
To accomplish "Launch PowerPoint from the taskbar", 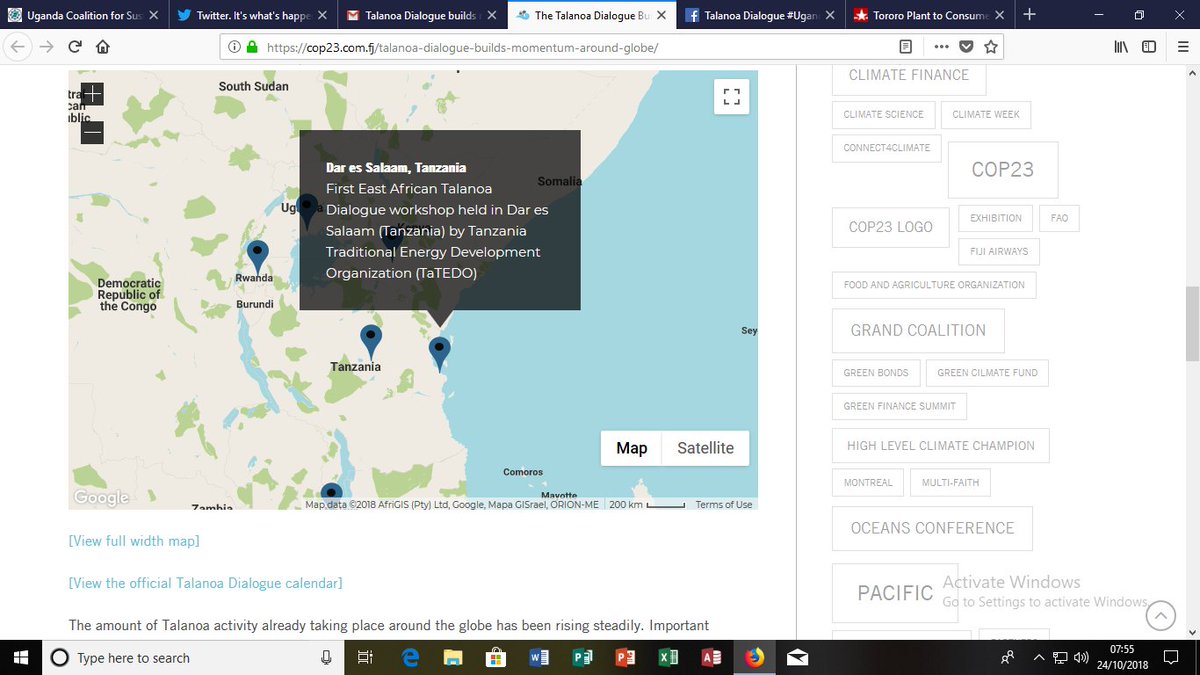I will pos(625,657).
